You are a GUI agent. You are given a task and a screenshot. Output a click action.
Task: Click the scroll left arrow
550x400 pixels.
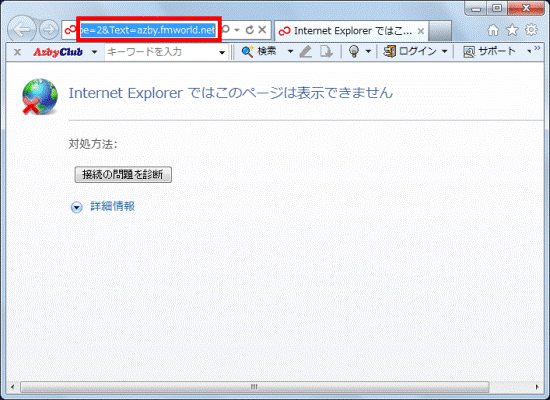13,387
